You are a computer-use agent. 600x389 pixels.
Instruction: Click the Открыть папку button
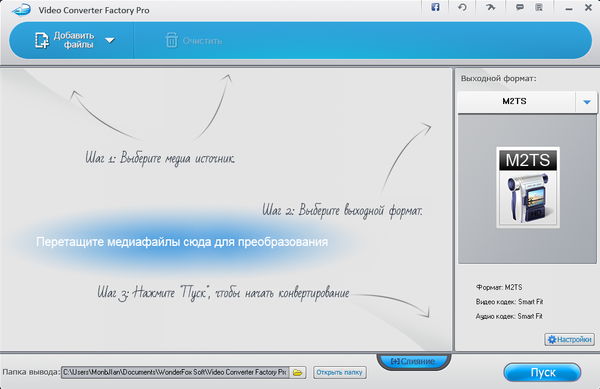coord(339,372)
